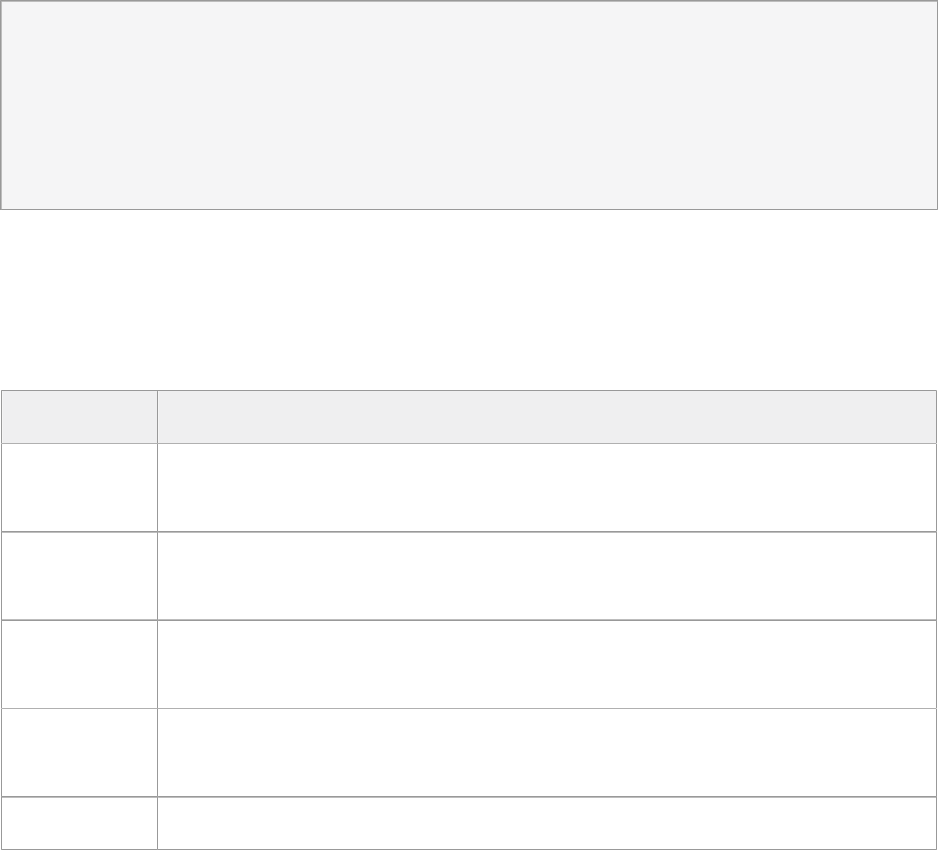The image size is (938, 850).
Task: Click the left header cell of the table
Action: [x=79, y=417]
